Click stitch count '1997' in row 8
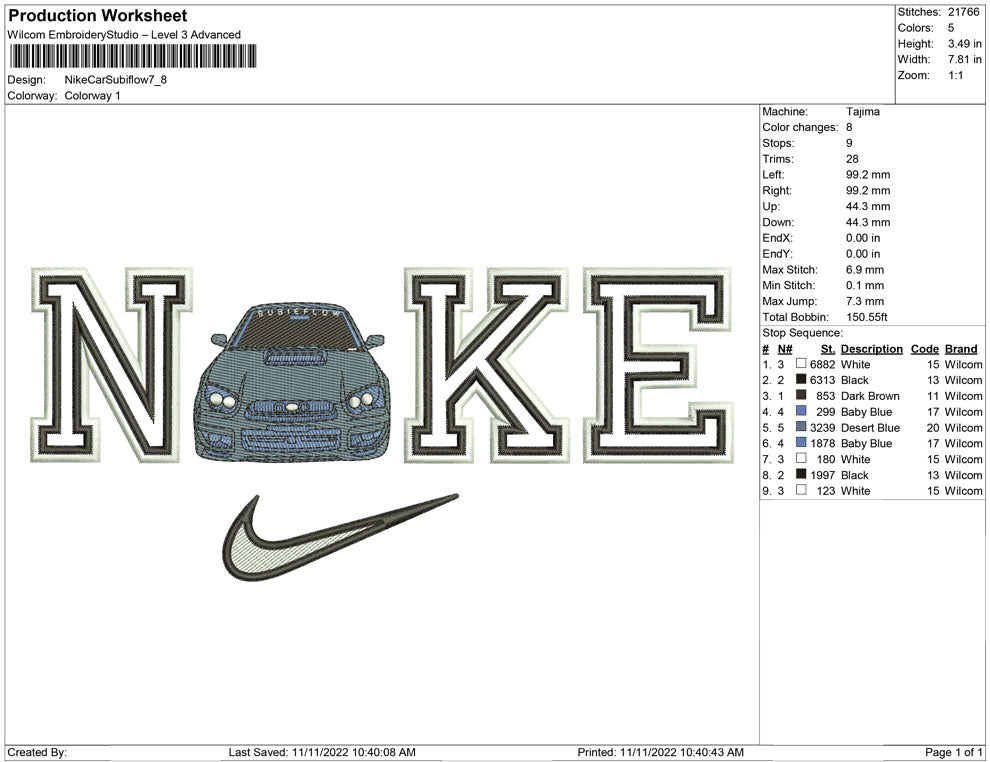 pyautogui.click(x=822, y=475)
